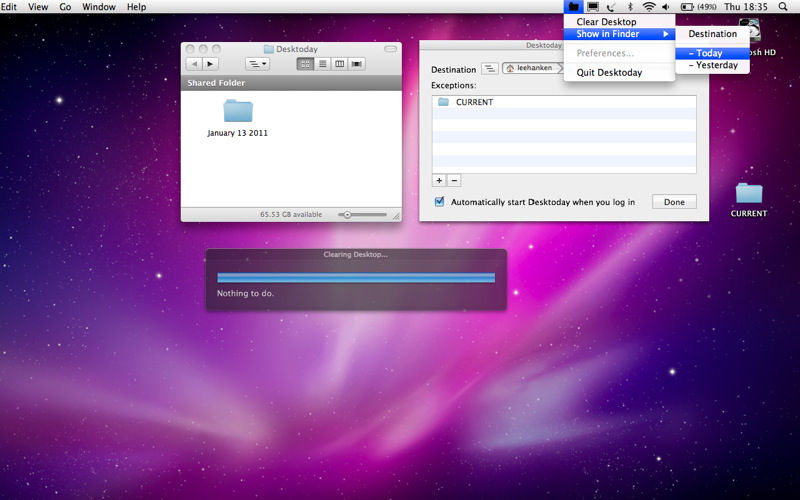Remove exception with the minus button
800x500 pixels.
(x=454, y=180)
